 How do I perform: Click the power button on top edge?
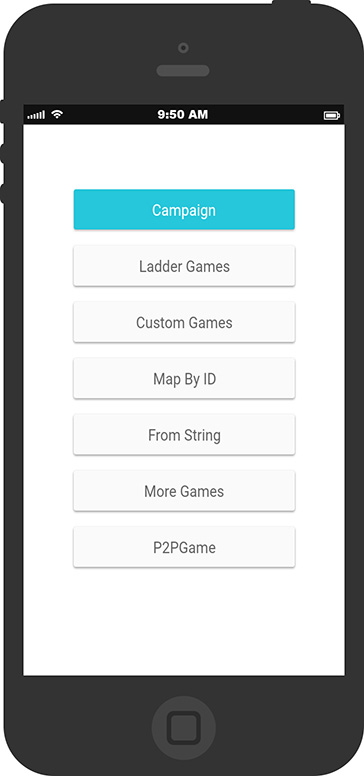coord(291,2)
